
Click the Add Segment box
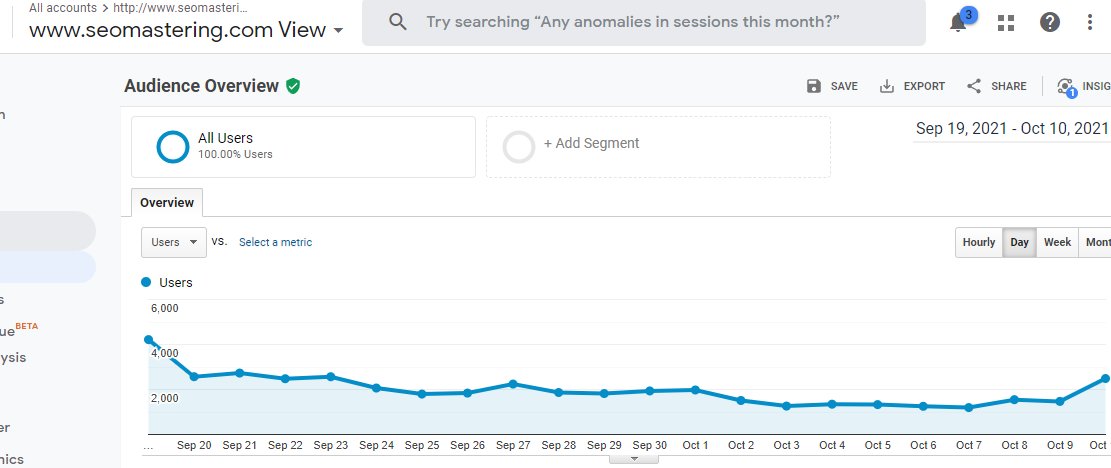point(658,147)
